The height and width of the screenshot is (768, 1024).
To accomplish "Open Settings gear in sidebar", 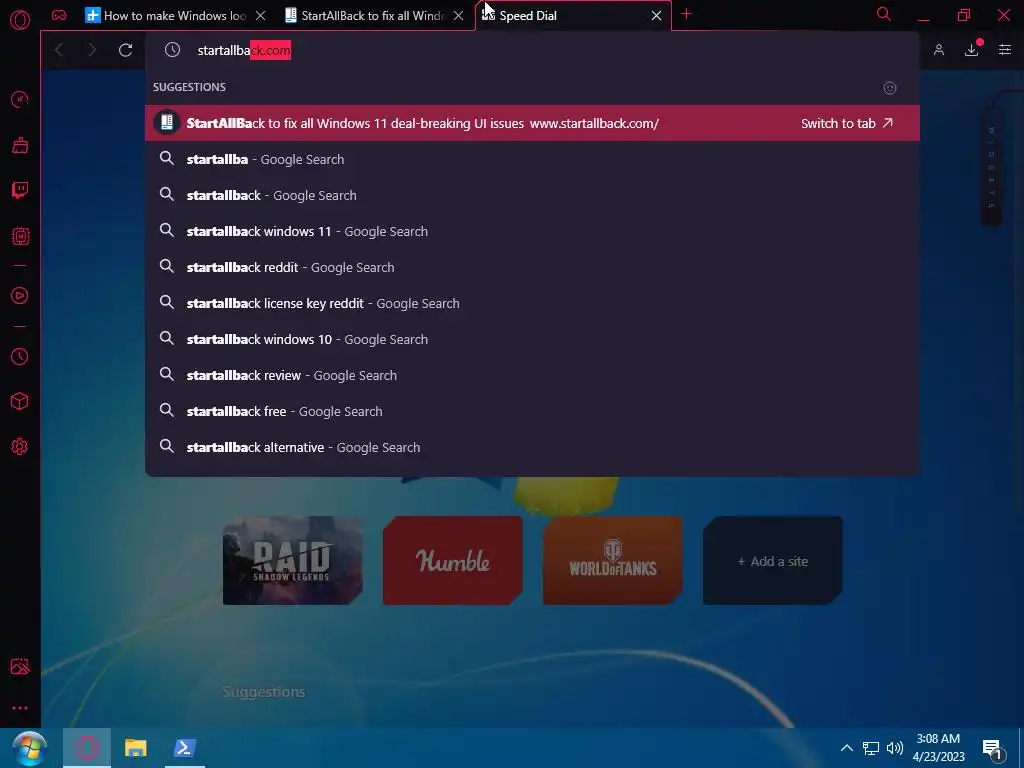I will tap(20, 447).
